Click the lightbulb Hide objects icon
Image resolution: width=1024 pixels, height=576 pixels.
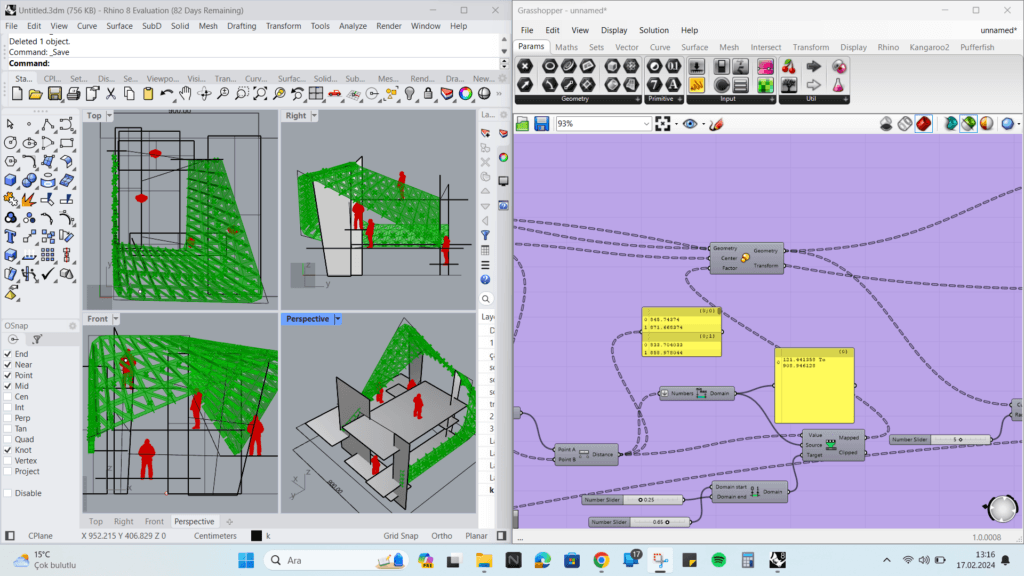(409, 94)
